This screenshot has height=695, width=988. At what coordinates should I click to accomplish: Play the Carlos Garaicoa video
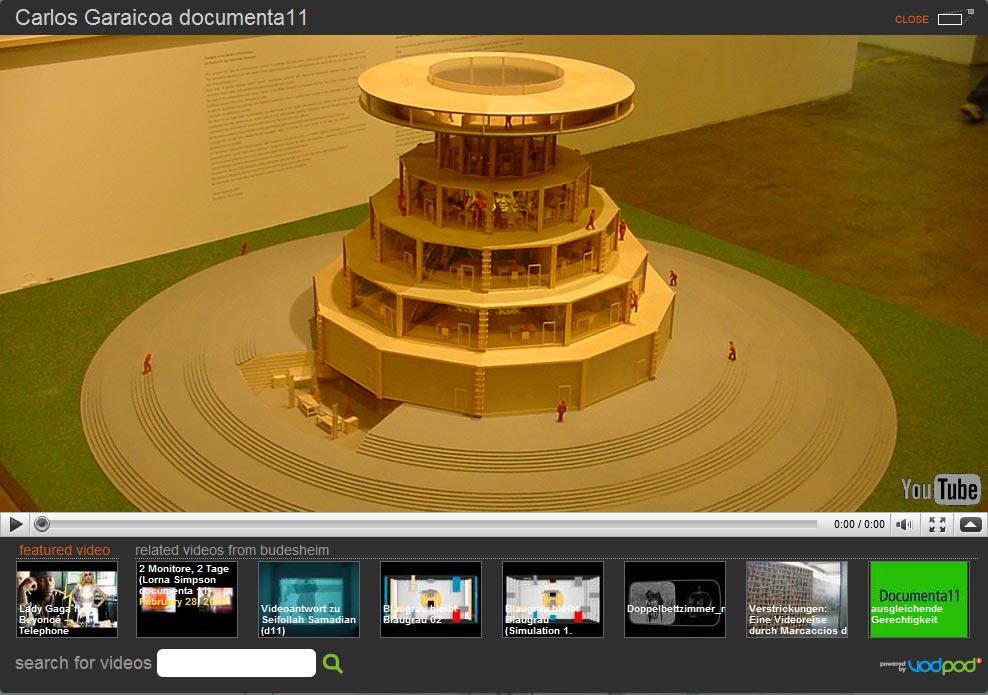pyautogui.click(x=16, y=524)
